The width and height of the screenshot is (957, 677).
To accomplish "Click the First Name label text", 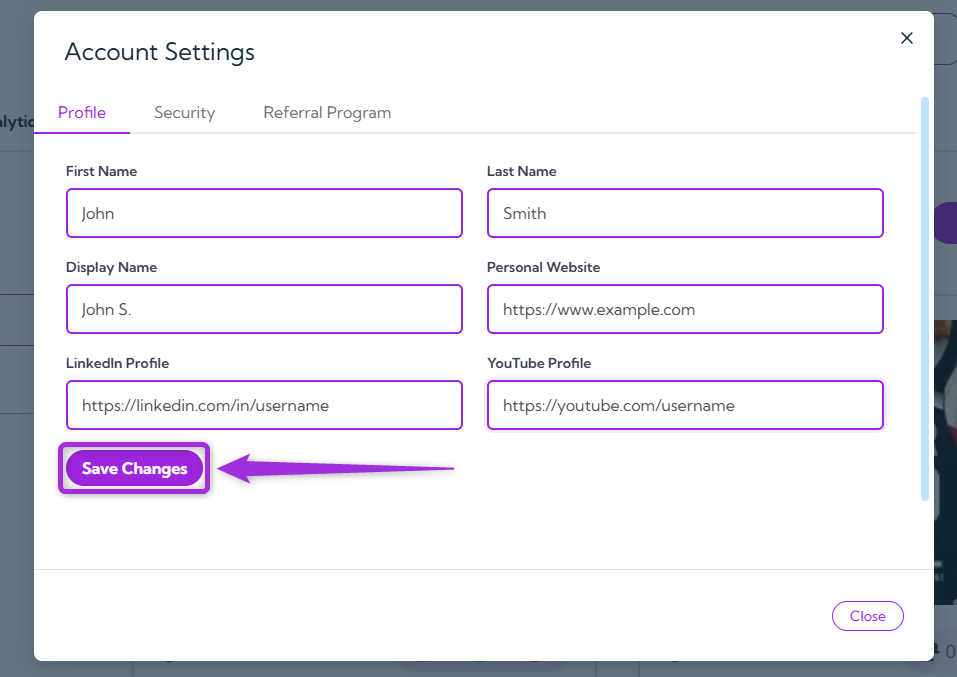I will (x=101, y=171).
